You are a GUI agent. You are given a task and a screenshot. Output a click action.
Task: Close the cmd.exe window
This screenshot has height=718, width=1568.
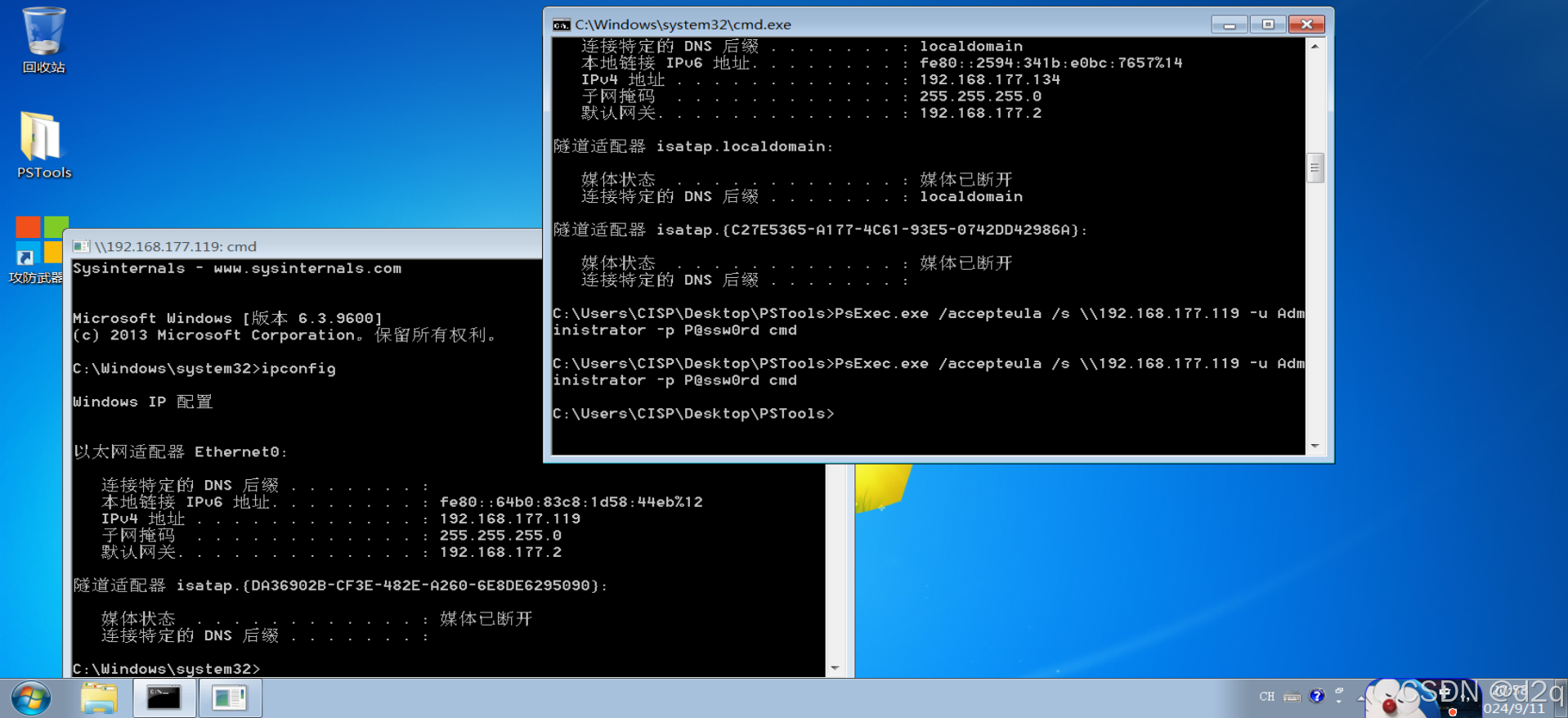(x=1306, y=25)
